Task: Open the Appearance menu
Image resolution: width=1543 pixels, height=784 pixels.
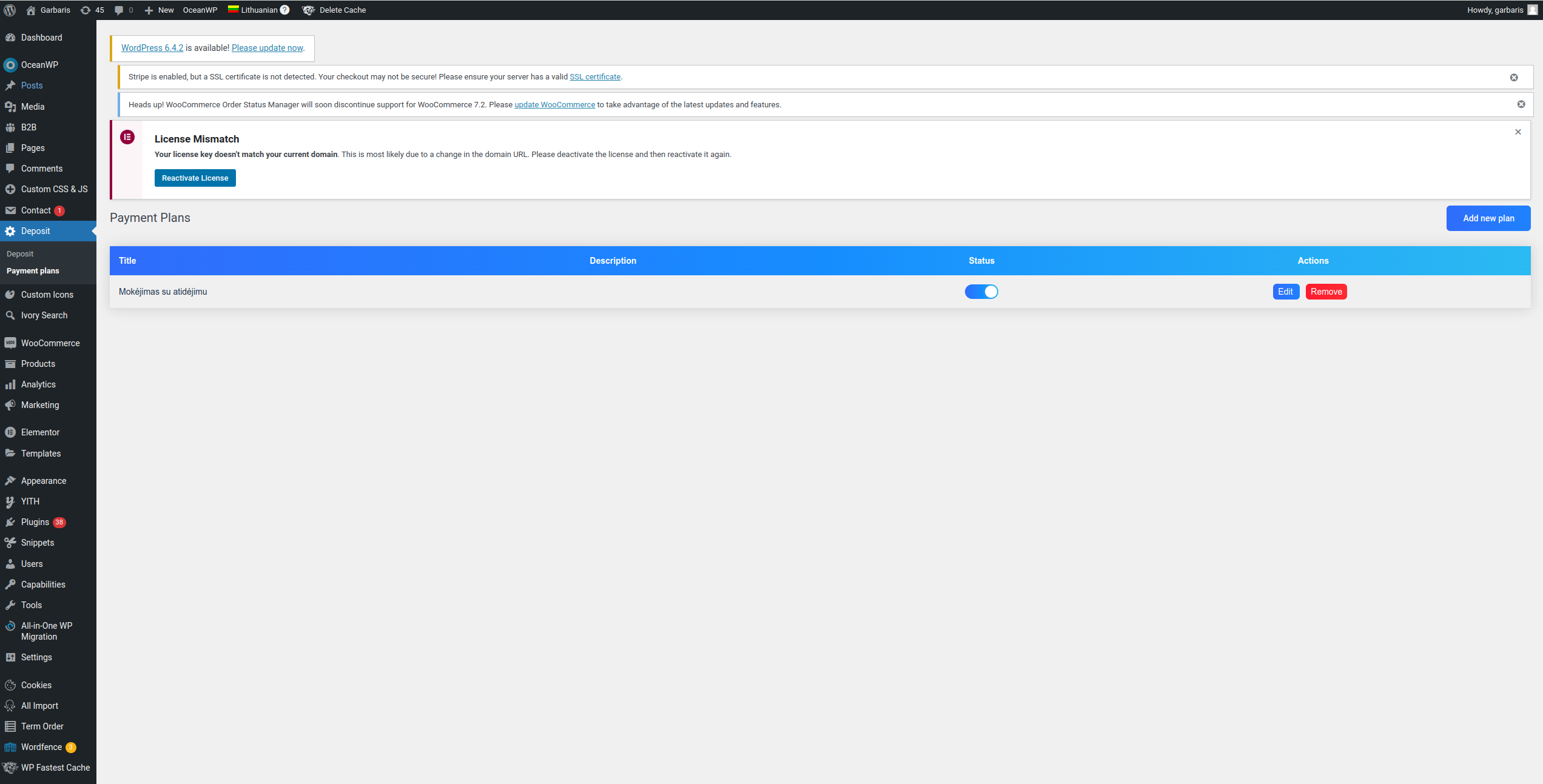Action: 48,481
